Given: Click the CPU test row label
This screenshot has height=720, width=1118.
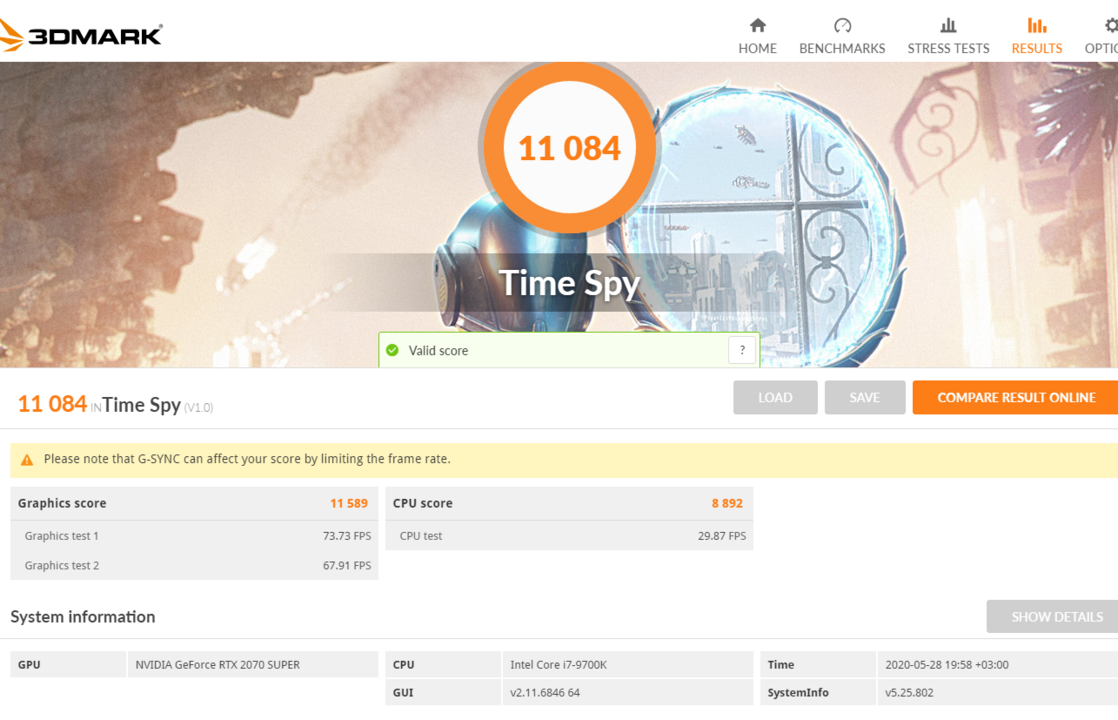Looking at the screenshot, I should point(421,536).
